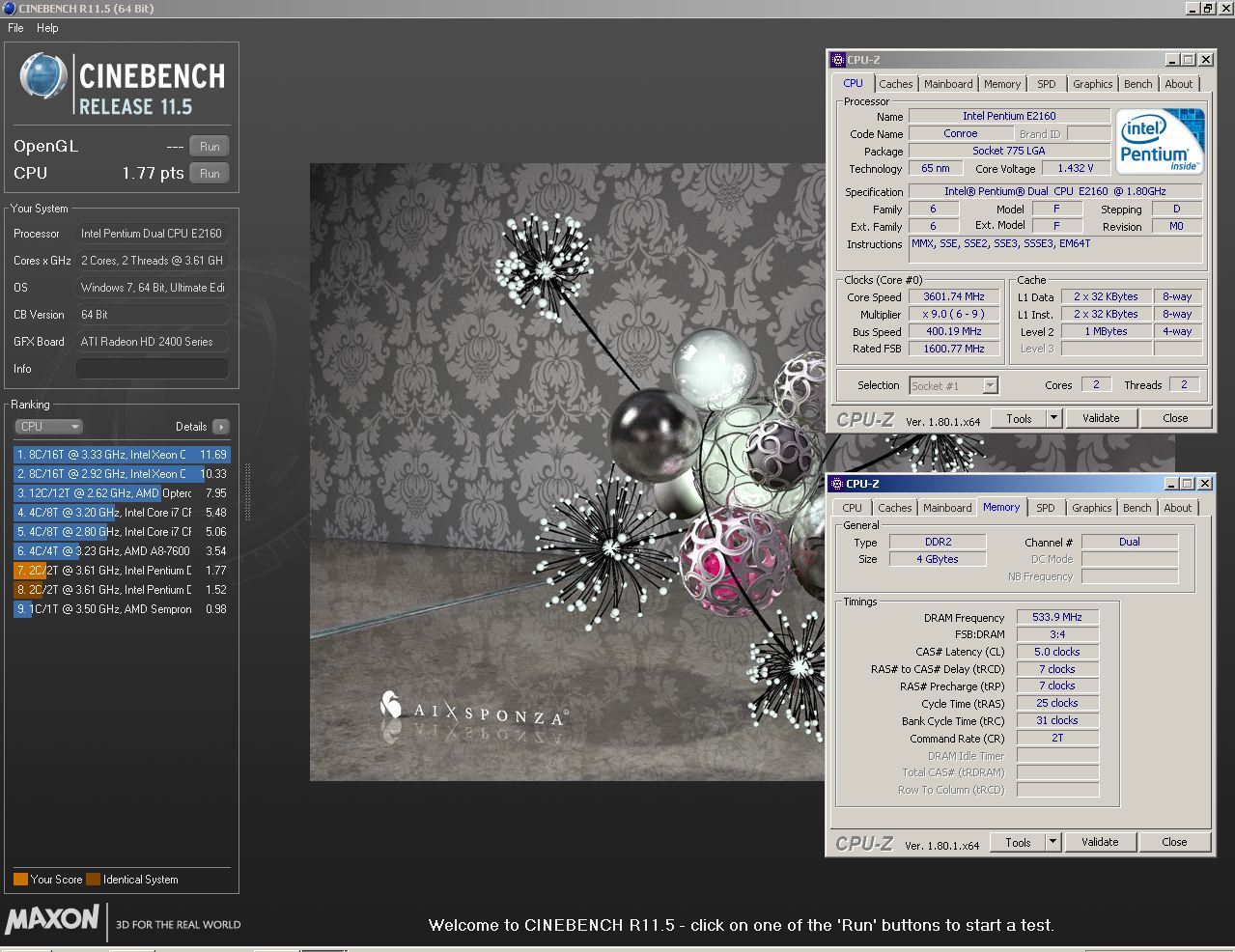Open Mainboard tab in bottom CPU-Z window
Viewport: 1235px width, 952px height.
tap(947, 508)
